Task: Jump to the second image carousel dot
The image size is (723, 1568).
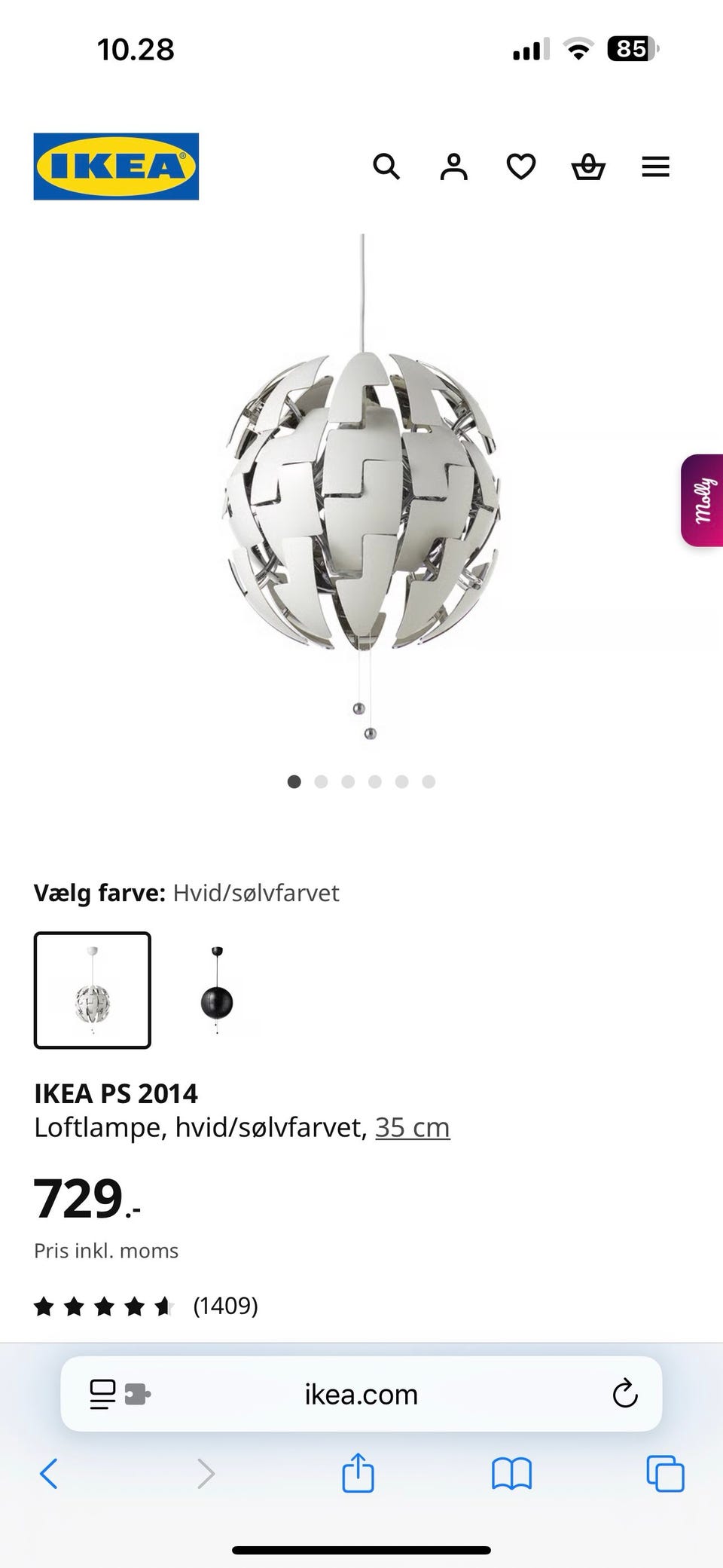Action: 321,781
